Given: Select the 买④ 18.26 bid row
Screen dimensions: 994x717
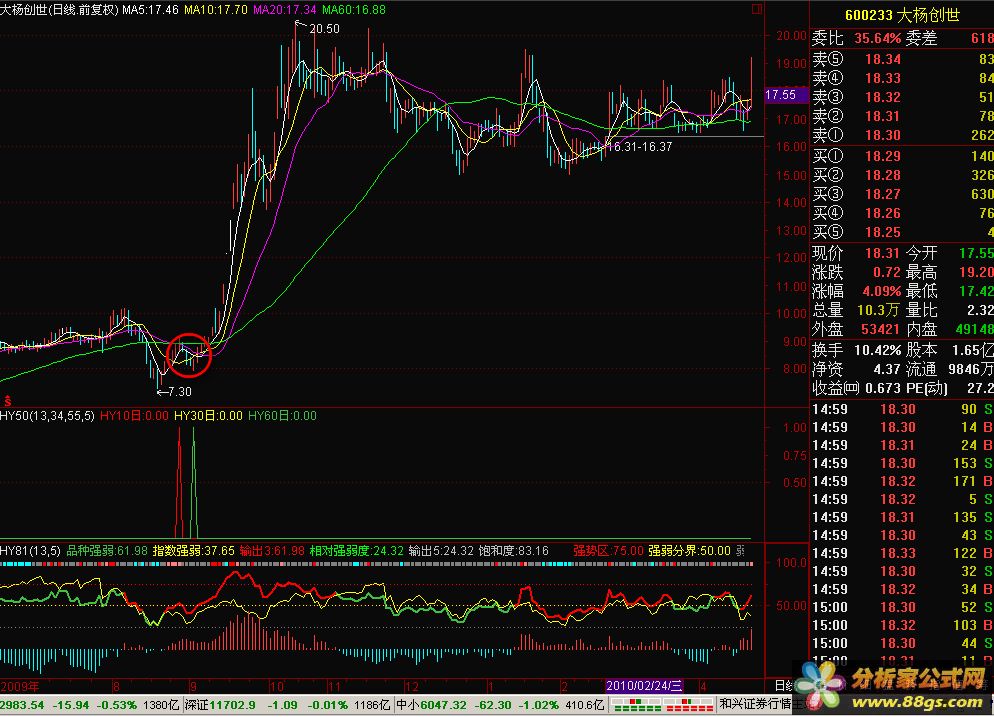Looking at the screenshot, I should 903,214.
